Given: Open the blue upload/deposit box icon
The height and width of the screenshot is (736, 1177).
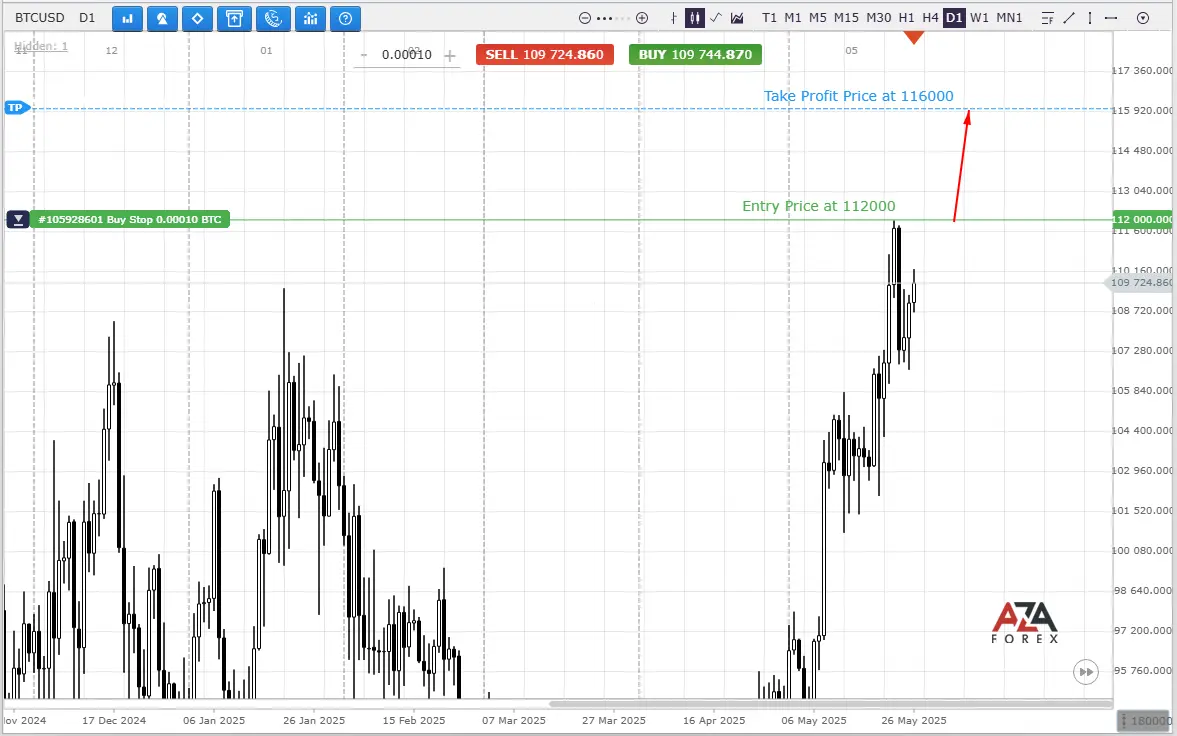Looking at the screenshot, I should [x=233, y=18].
